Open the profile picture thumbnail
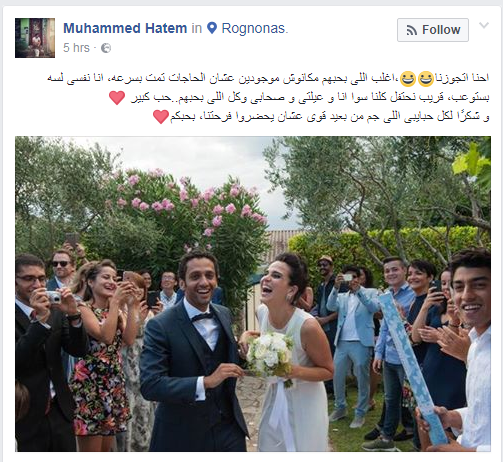The width and height of the screenshot is (503, 462). pos(35,38)
